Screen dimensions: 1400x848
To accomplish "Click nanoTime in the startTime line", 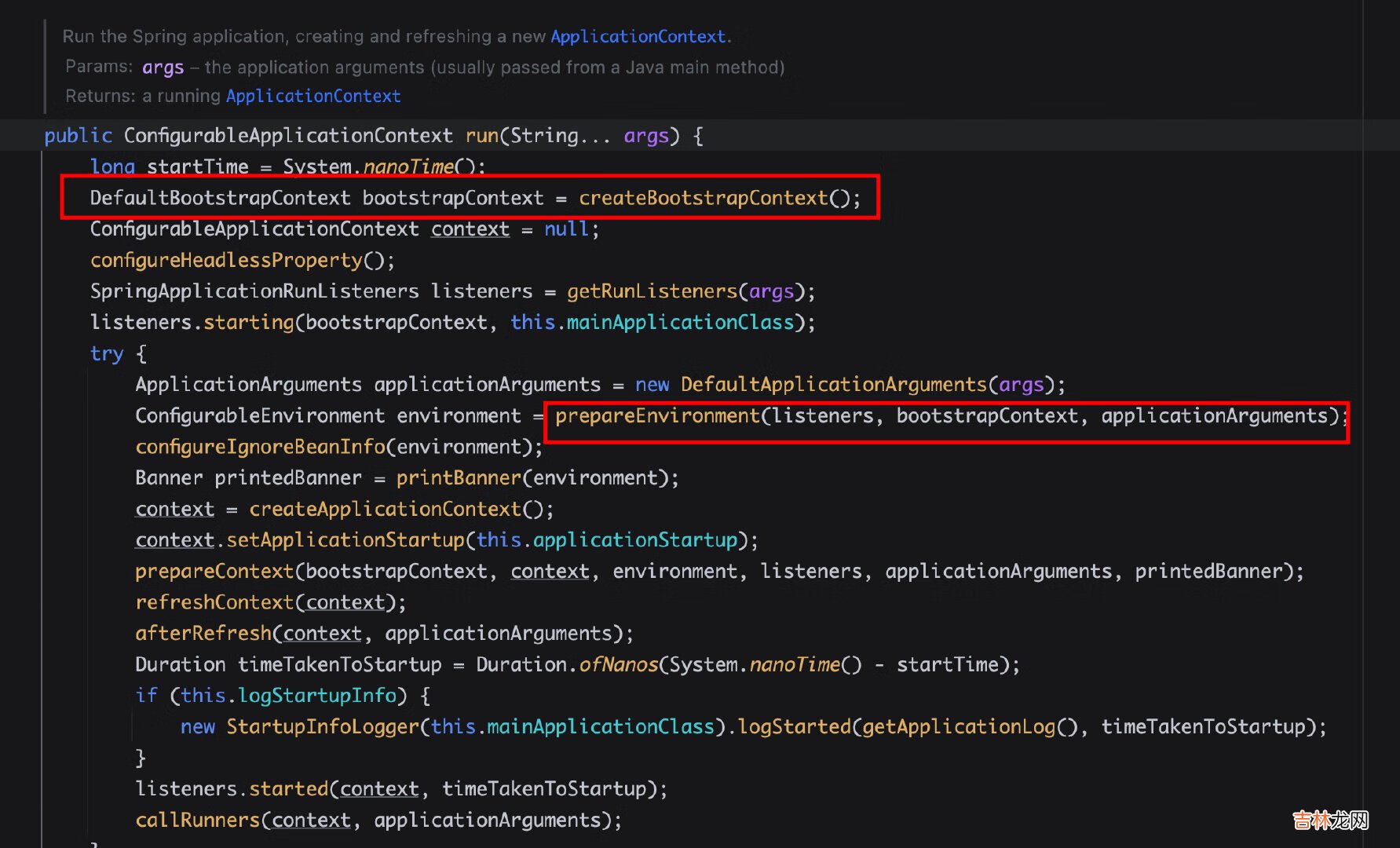I will coord(408,166).
